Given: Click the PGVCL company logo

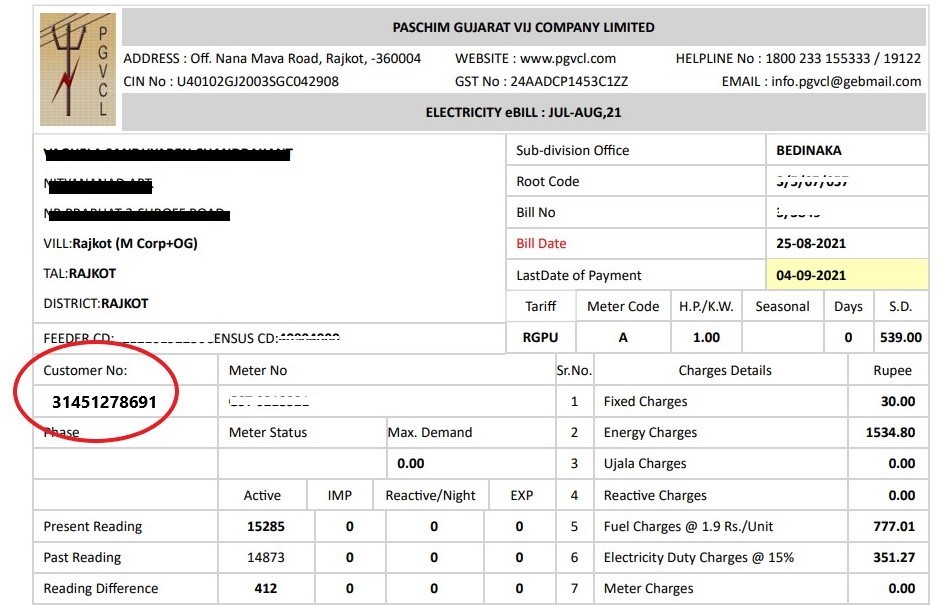Looking at the screenshot, I should point(78,69).
